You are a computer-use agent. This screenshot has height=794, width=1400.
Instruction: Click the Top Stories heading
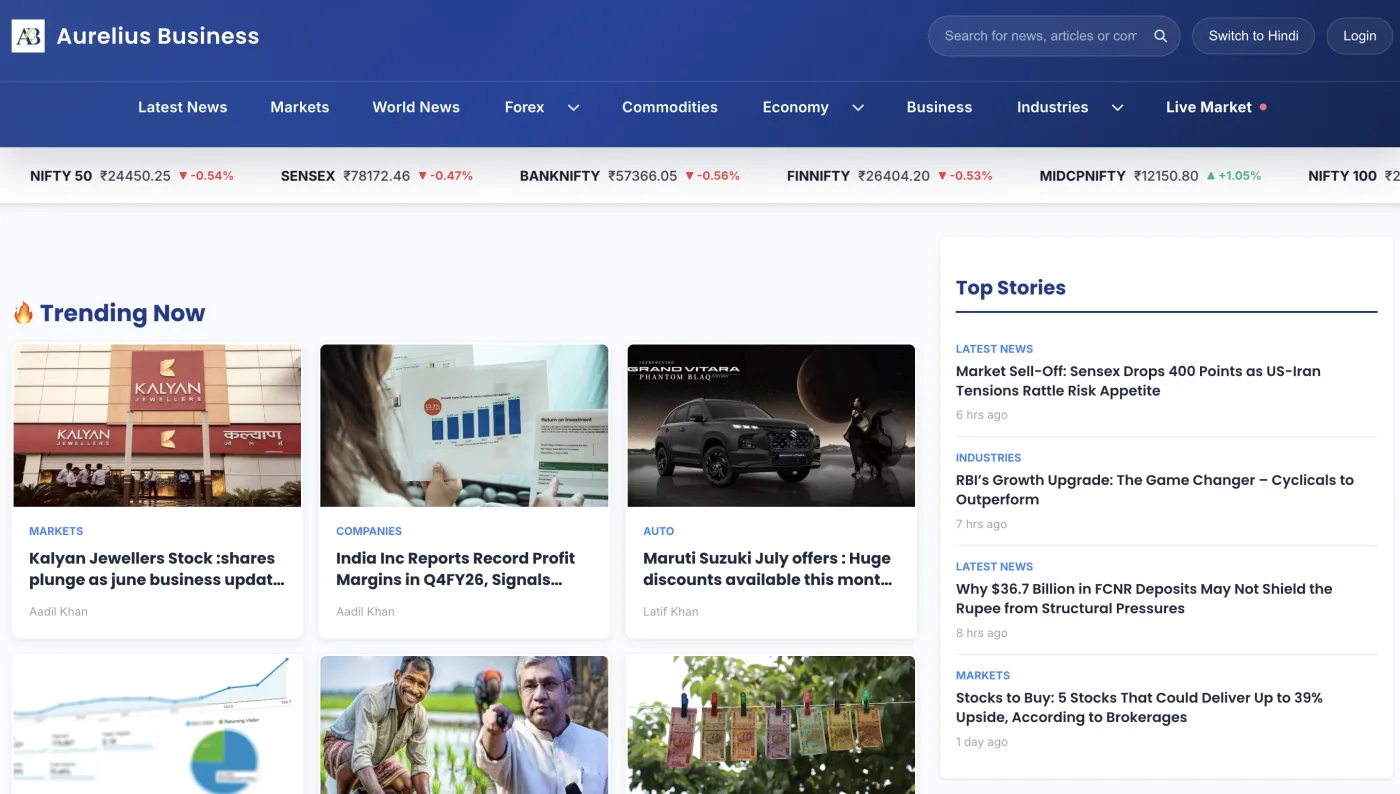pos(1011,288)
